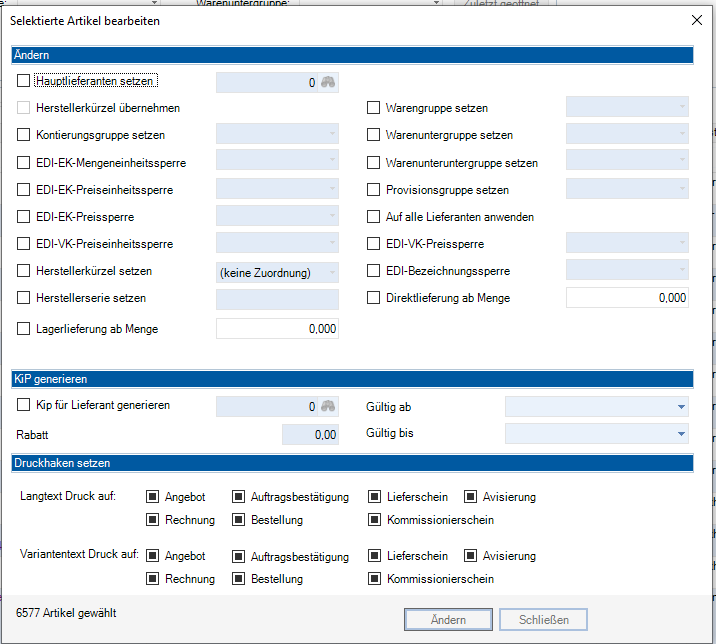Uncheck Langtext Avisierung checkbox

pyautogui.click(x=470, y=497)
